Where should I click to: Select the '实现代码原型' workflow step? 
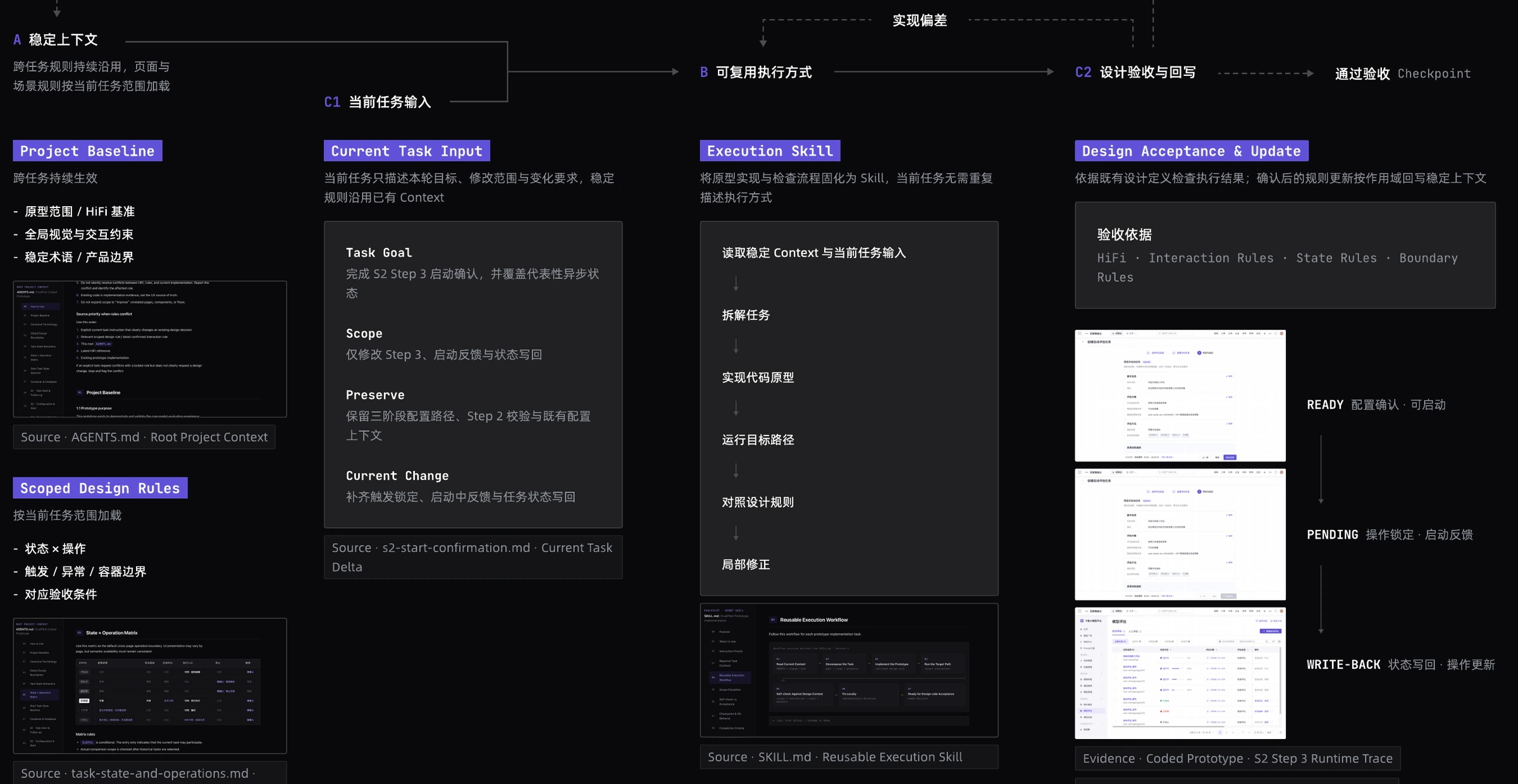tap(758, 377)
